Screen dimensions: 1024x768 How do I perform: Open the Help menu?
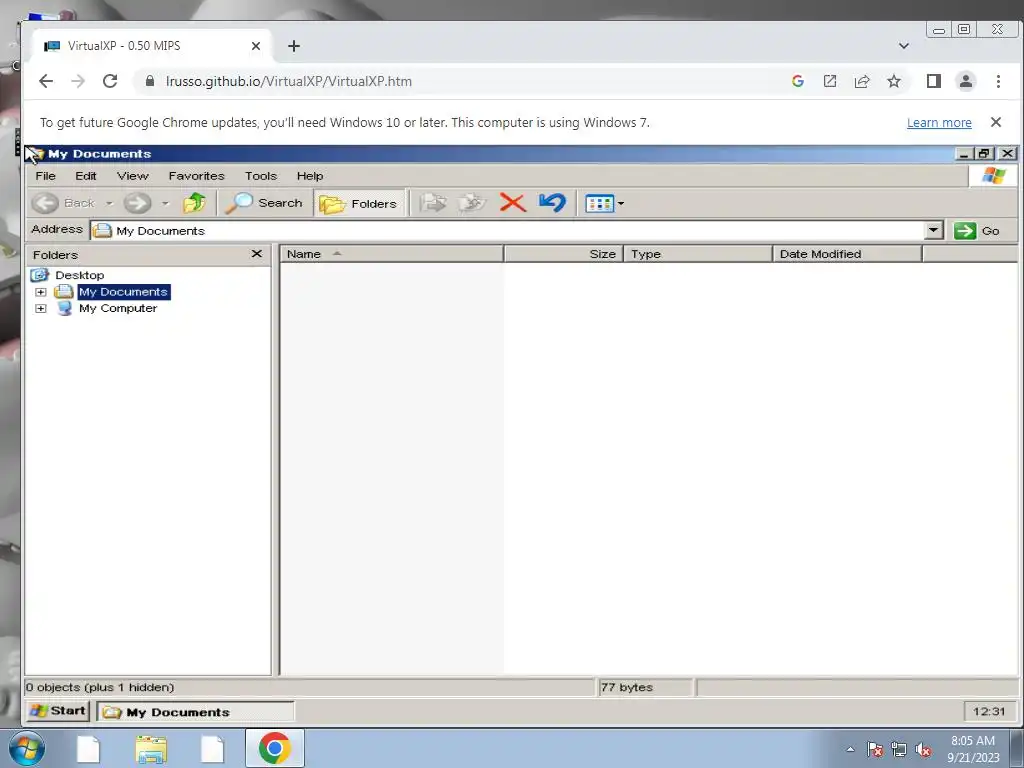coord(310,176)
